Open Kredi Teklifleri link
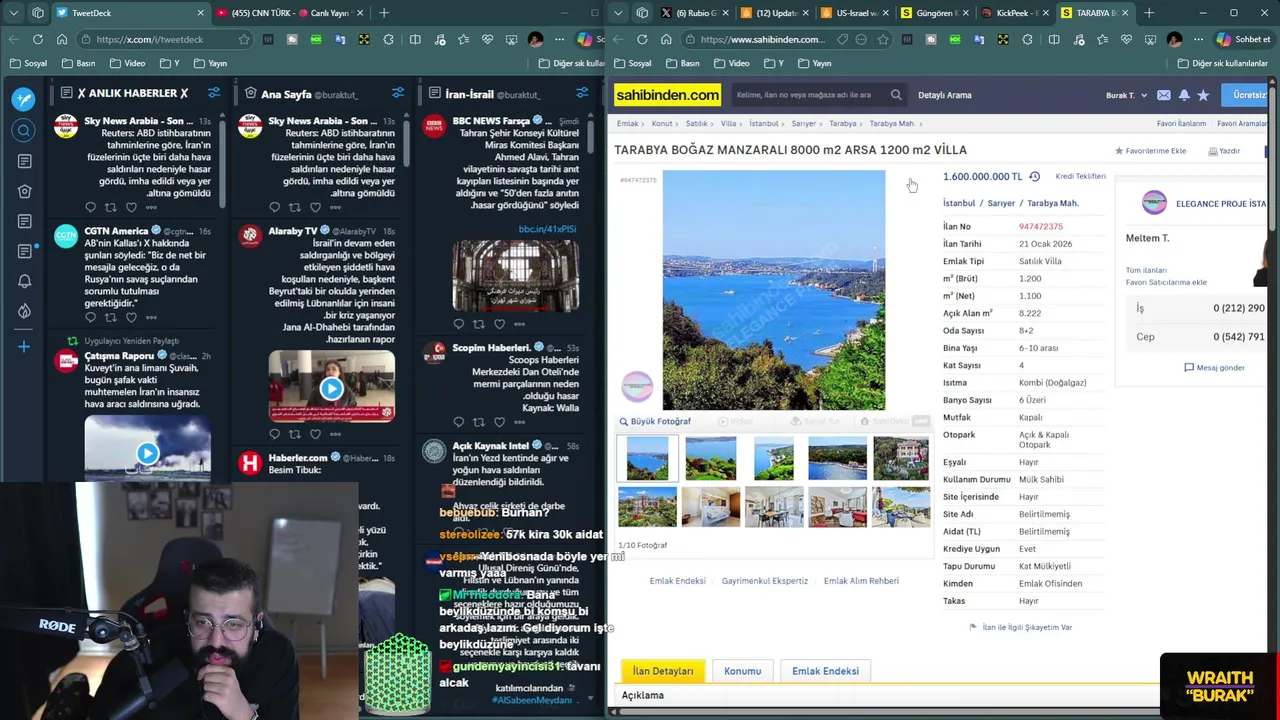1280x720 pixels. pyautogui.click(x=1080, y=176)
